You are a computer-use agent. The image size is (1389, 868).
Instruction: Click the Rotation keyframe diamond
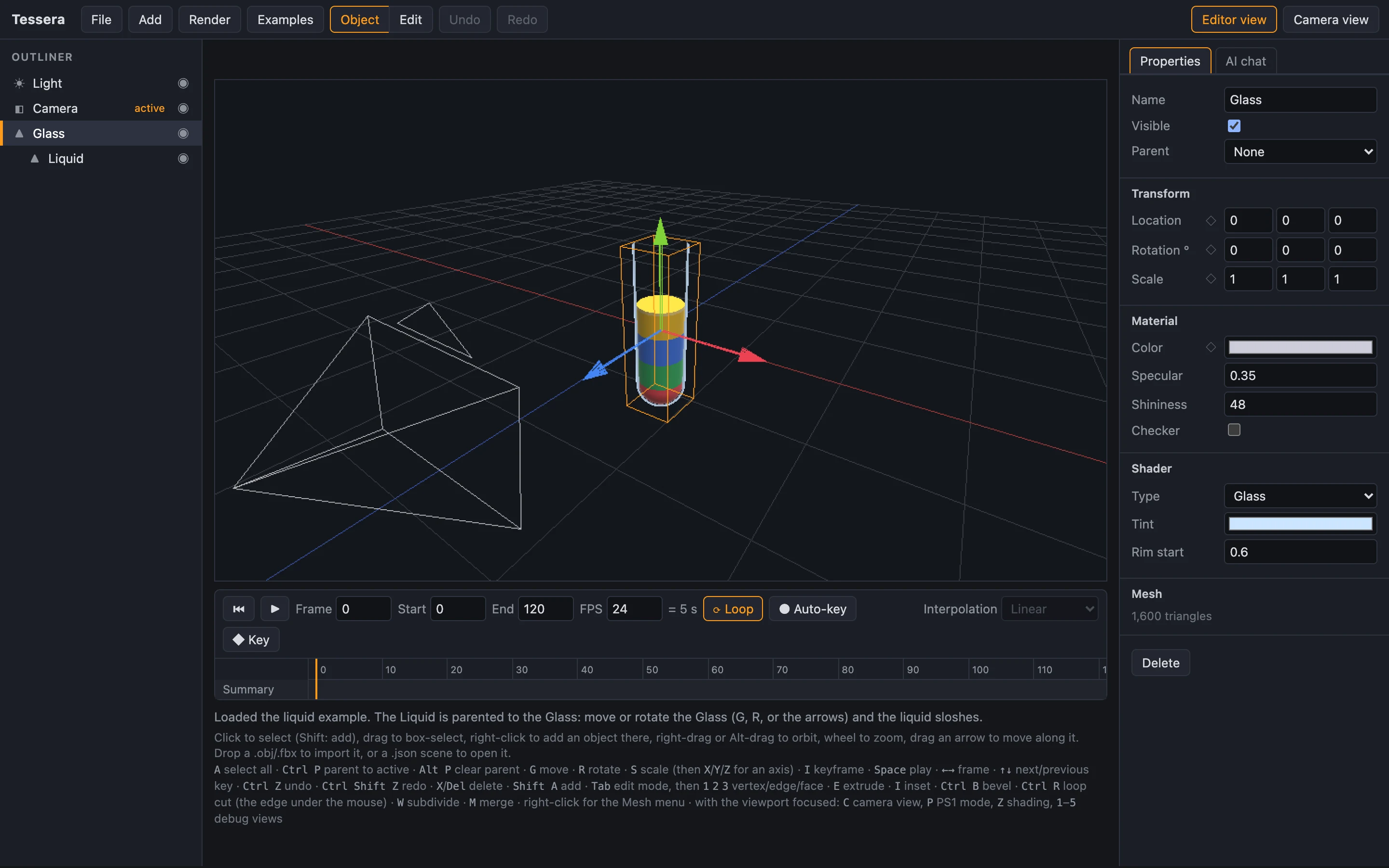tap(1211, 250)
